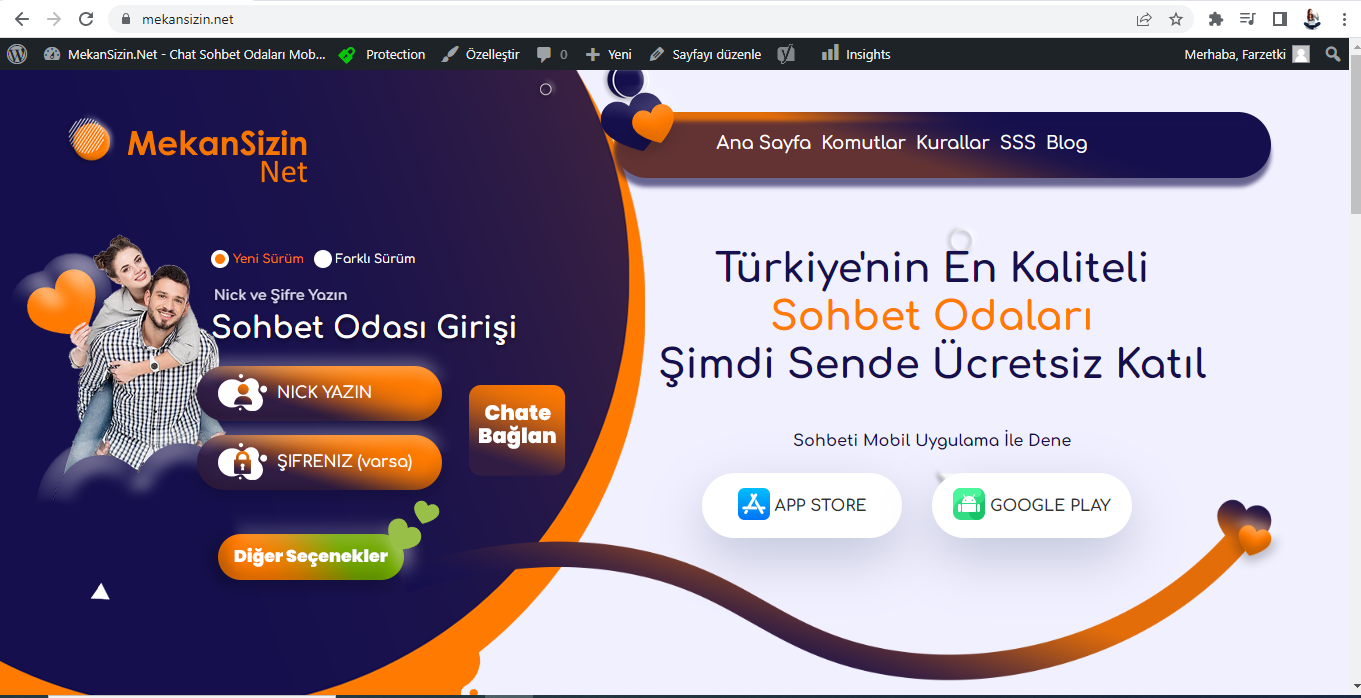Click the Chrome profile avatar
1361x698 pixels.
[1312, 19]
